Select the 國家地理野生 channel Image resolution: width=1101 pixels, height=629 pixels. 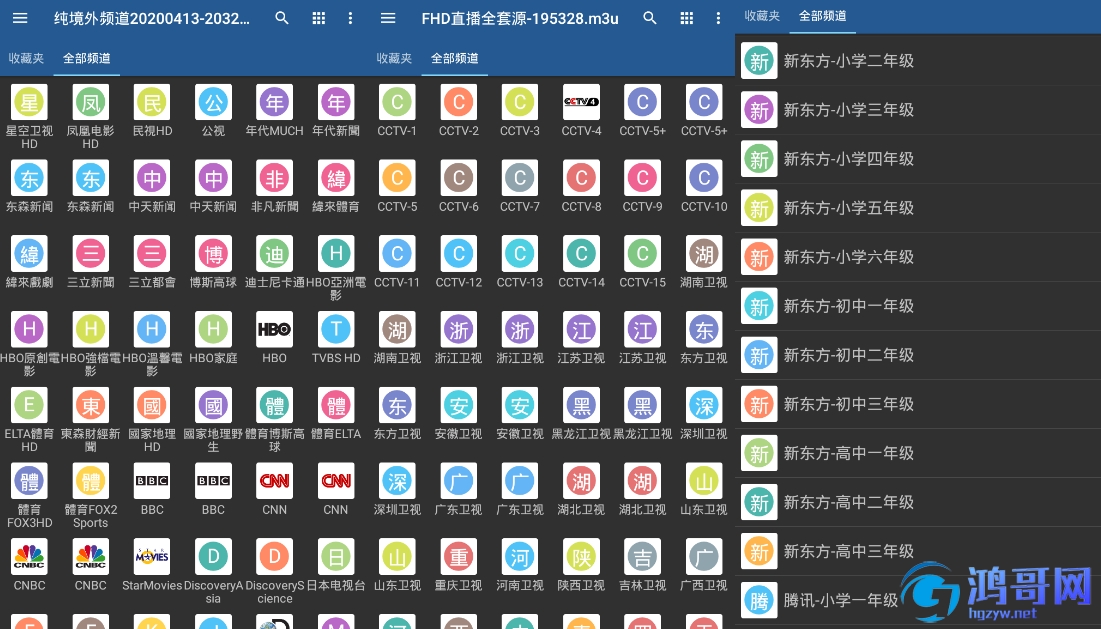click(x=213, y=420)
